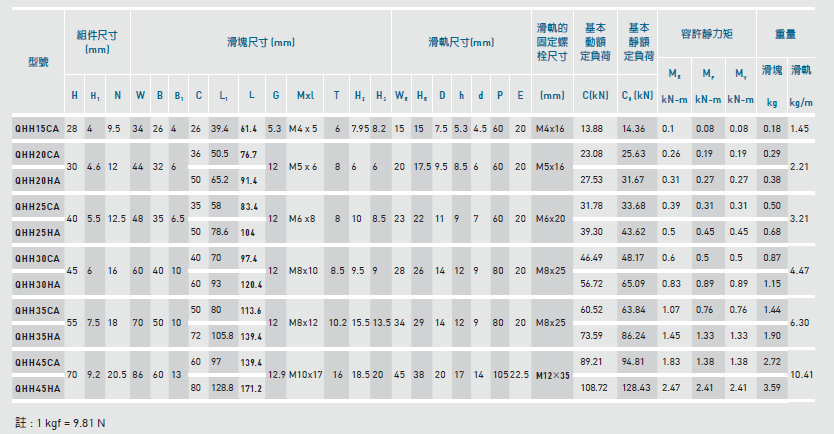The height and width of the screenshot is (434, 834).
Task: Select the QHH20CA model name
Action: click(x=37, y=155)
